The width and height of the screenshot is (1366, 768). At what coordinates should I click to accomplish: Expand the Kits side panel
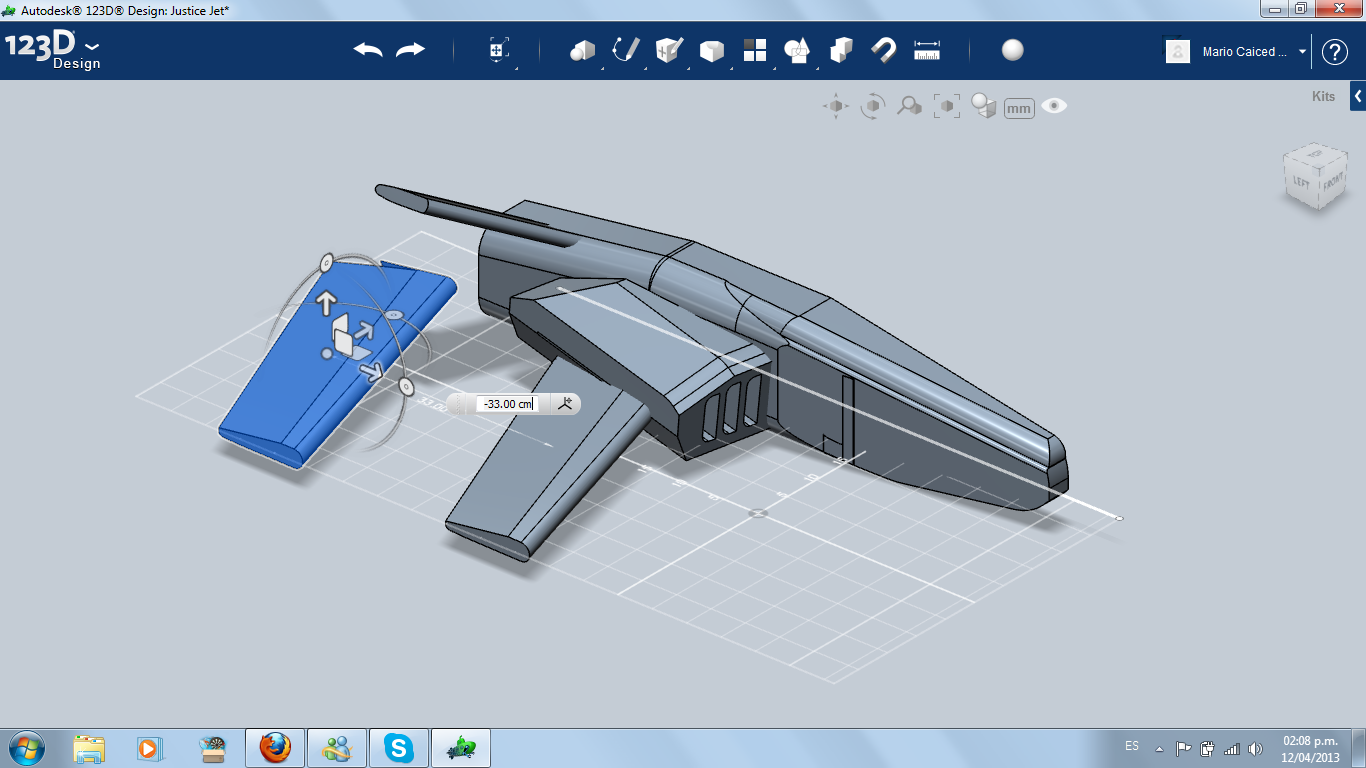1358,97
